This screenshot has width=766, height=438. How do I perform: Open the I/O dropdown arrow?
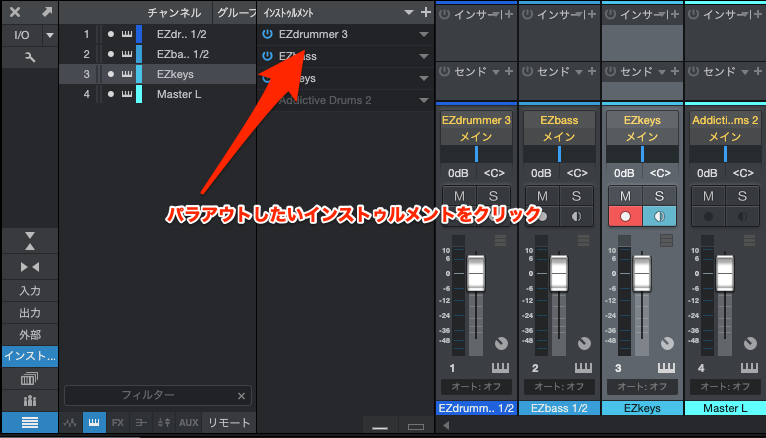(48, 35)
